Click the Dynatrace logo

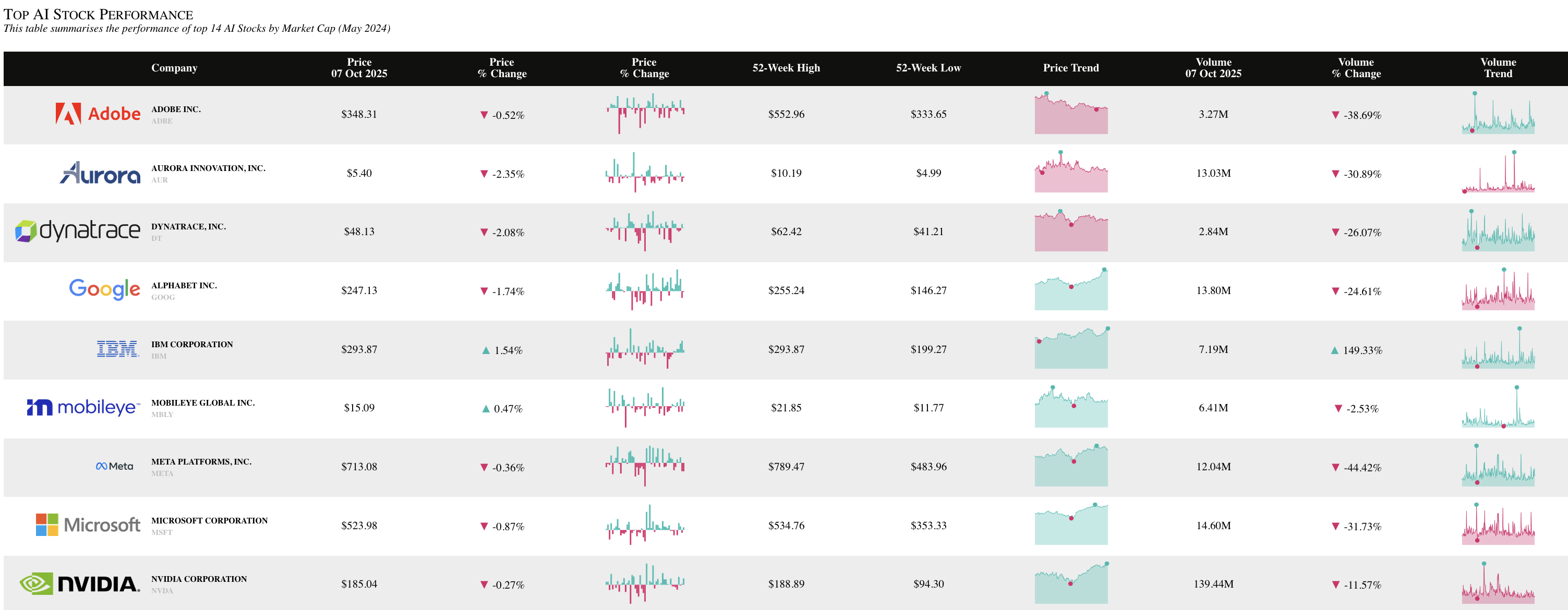[78, 231]
